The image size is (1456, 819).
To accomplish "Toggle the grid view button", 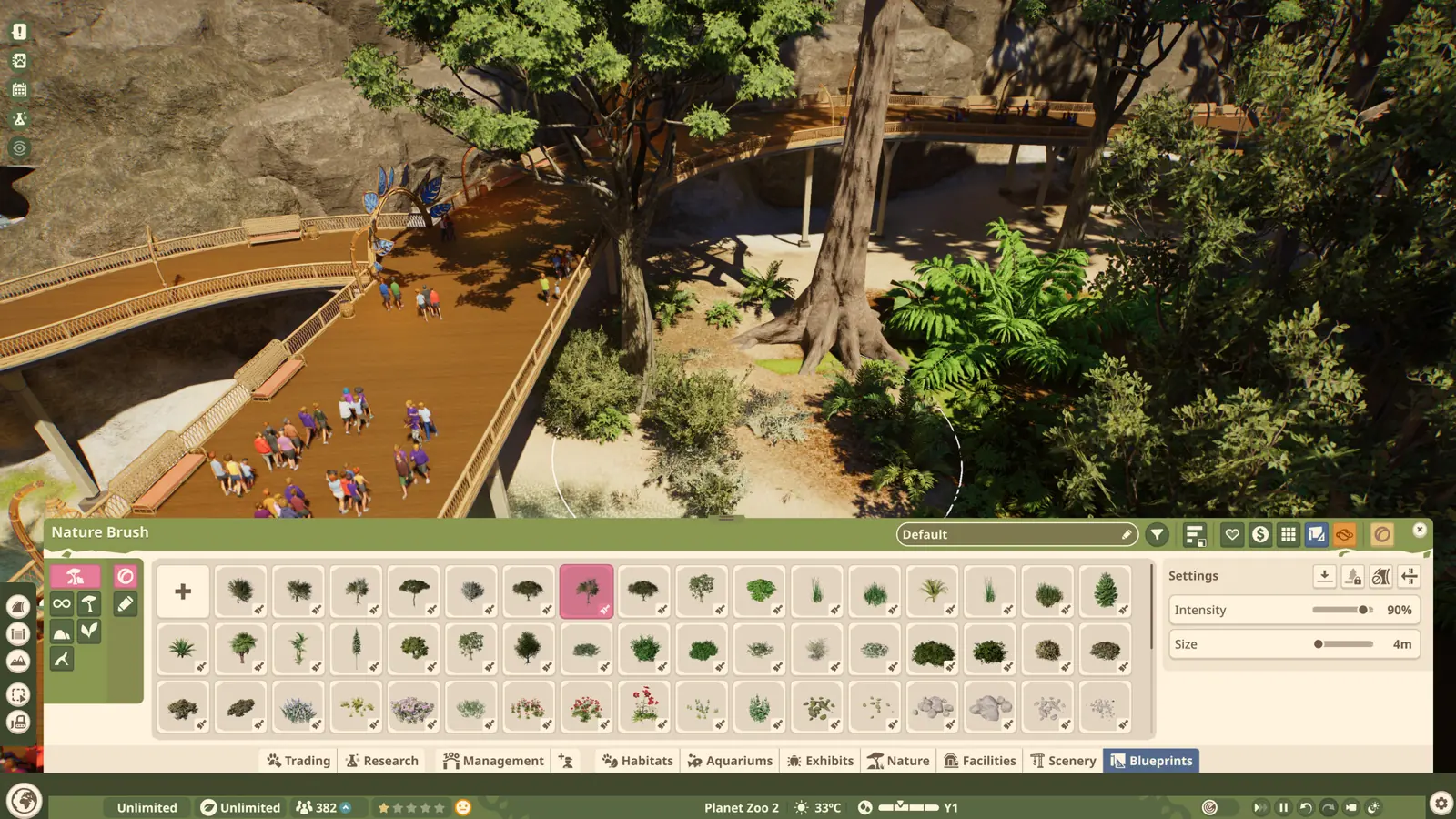I will click(x=1289, y=535).
